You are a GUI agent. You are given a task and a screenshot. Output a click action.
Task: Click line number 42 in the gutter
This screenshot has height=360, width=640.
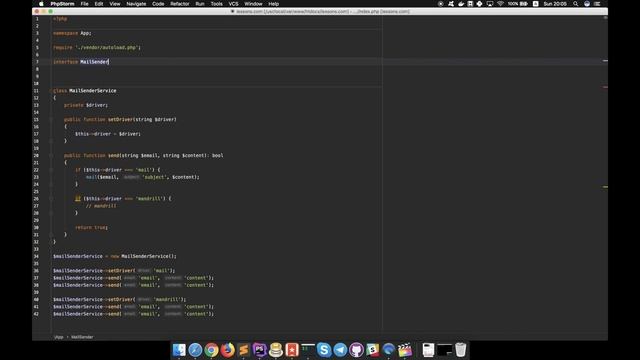36,314
